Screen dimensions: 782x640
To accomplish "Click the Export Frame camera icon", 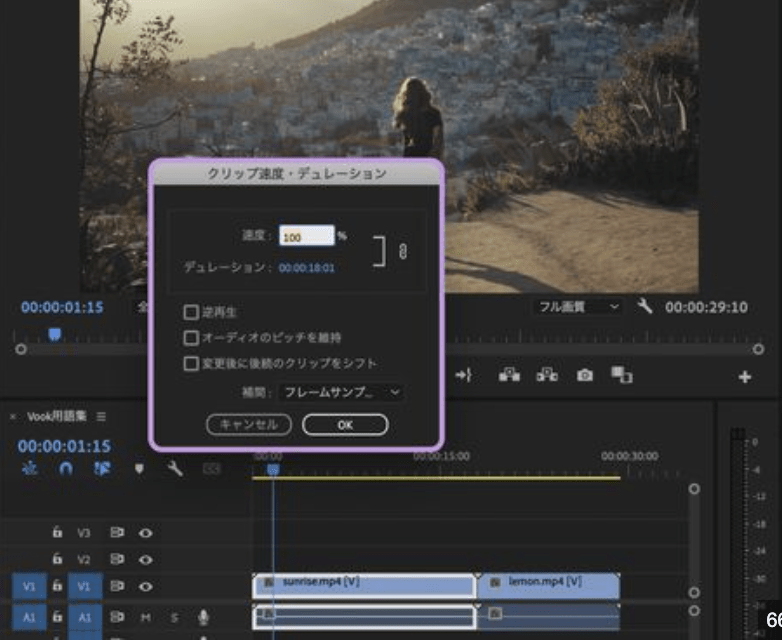I will coord(584,375).
